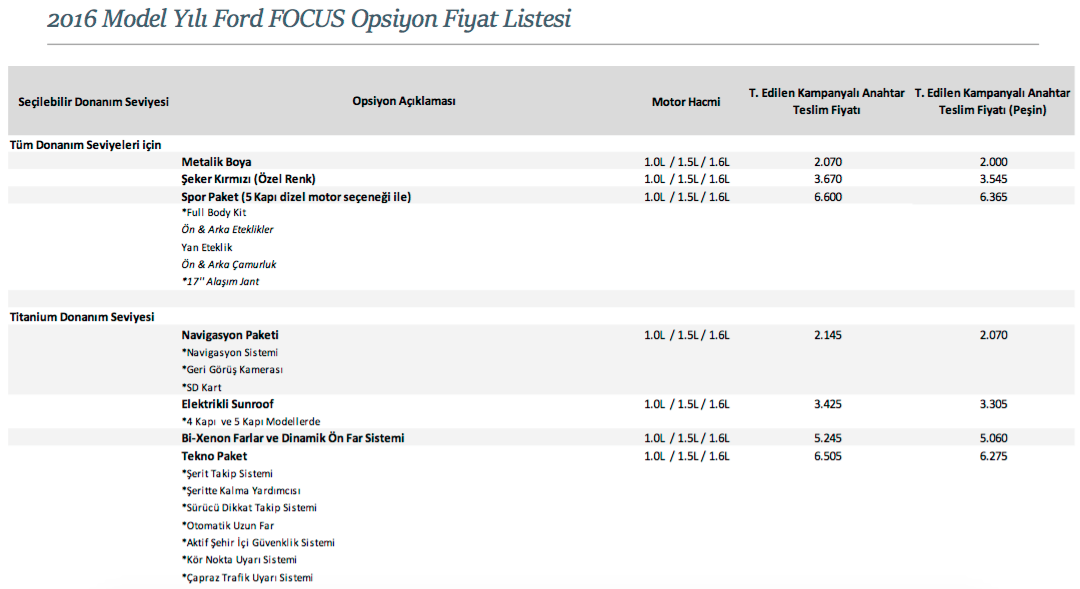Click the 5.060 cash price value
This screenshot has width=1080, height=589.
point(993,438)
